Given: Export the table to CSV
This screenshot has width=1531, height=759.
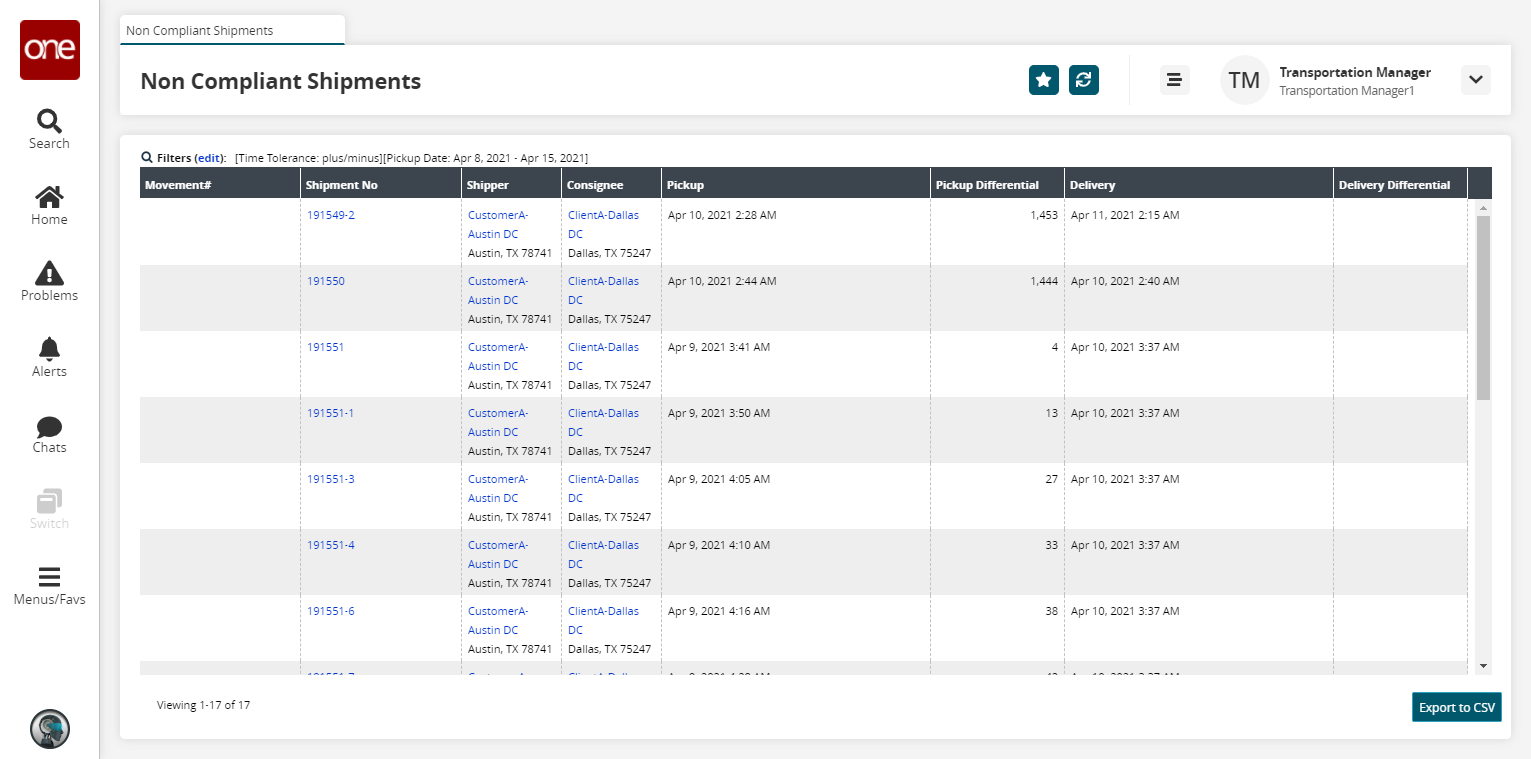Looking at the screenshot, I should [1456, 707].
